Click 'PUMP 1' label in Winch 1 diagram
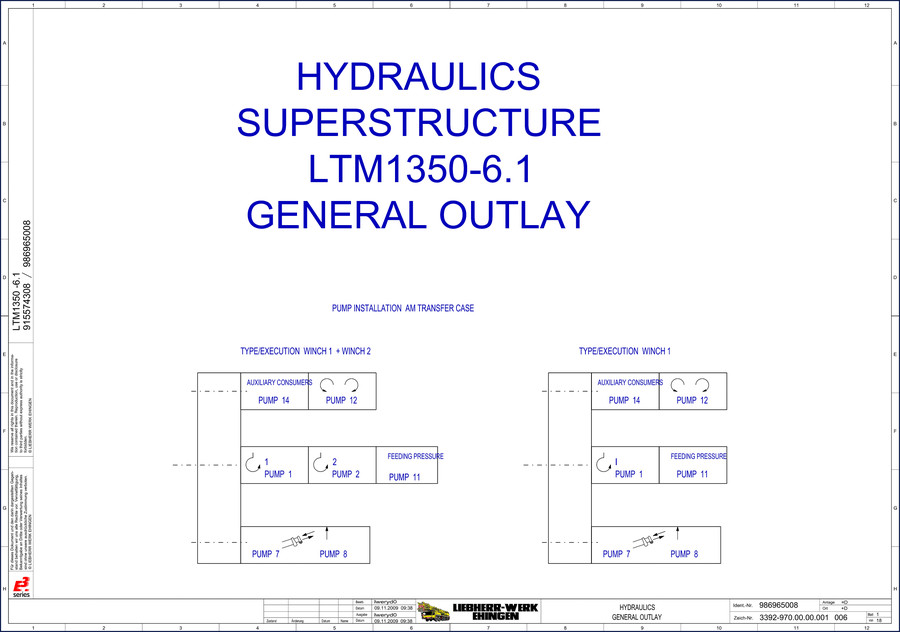Screen dimensions: 900x632 pos(629,474)
